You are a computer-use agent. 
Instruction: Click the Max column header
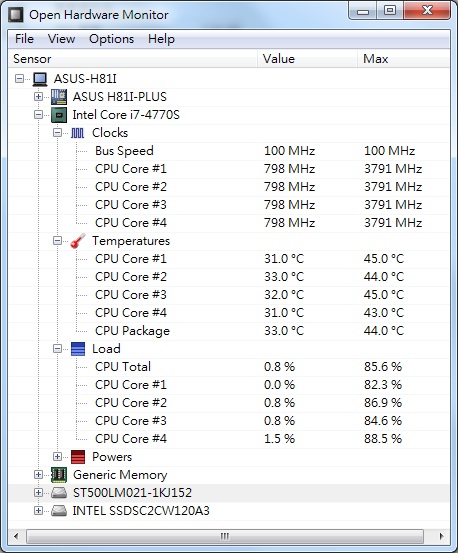click(404, 59)
